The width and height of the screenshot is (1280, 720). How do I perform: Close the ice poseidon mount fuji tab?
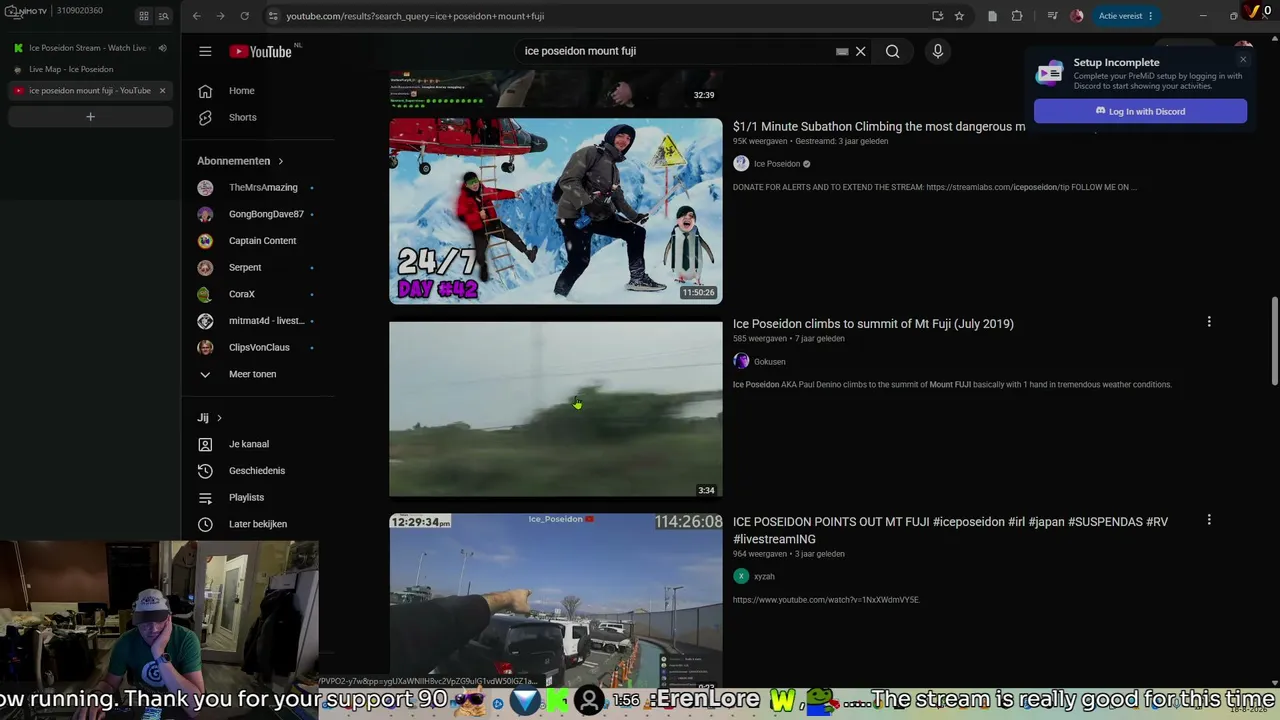[162, 91]
